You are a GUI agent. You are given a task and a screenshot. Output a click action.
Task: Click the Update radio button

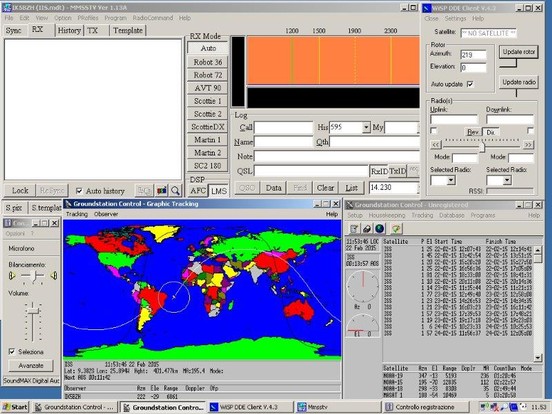(x=519, y=82)
